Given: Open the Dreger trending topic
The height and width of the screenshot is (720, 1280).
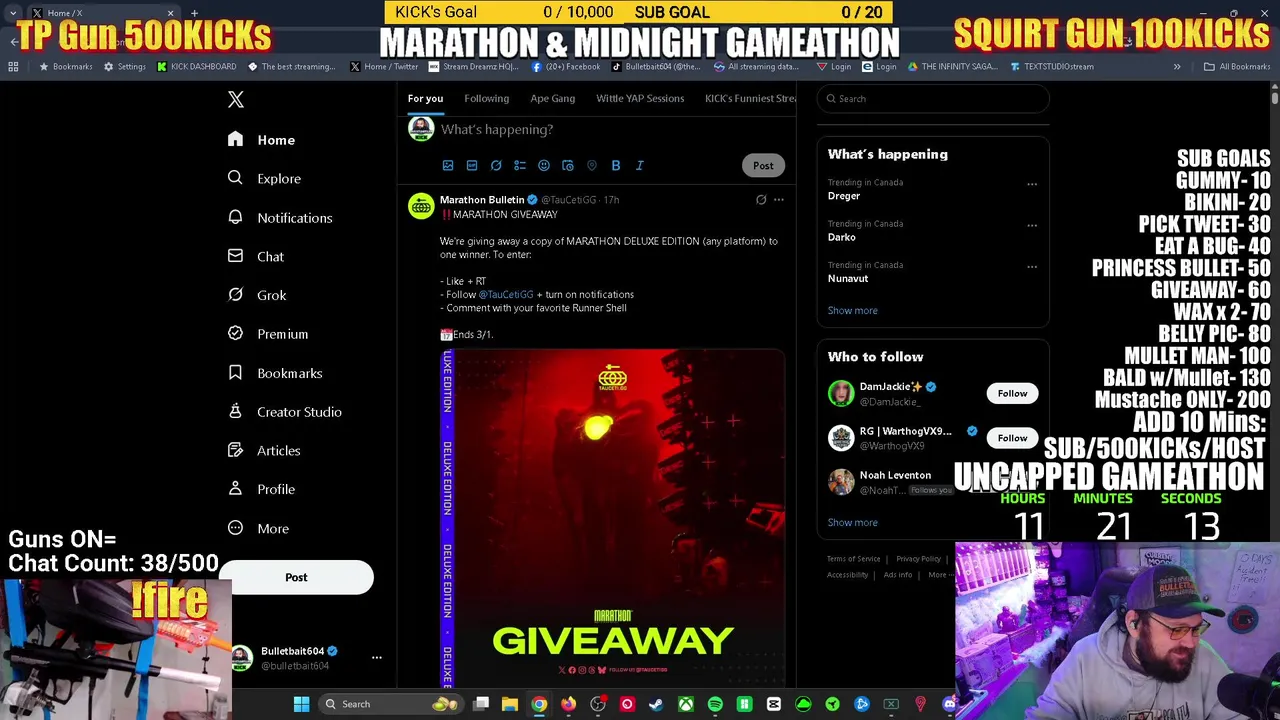Looking at the screenshot, I should [844, 196].
